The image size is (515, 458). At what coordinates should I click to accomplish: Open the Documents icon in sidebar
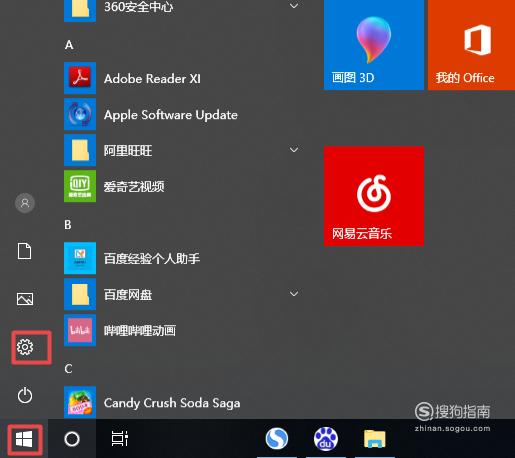coord(25,251)
